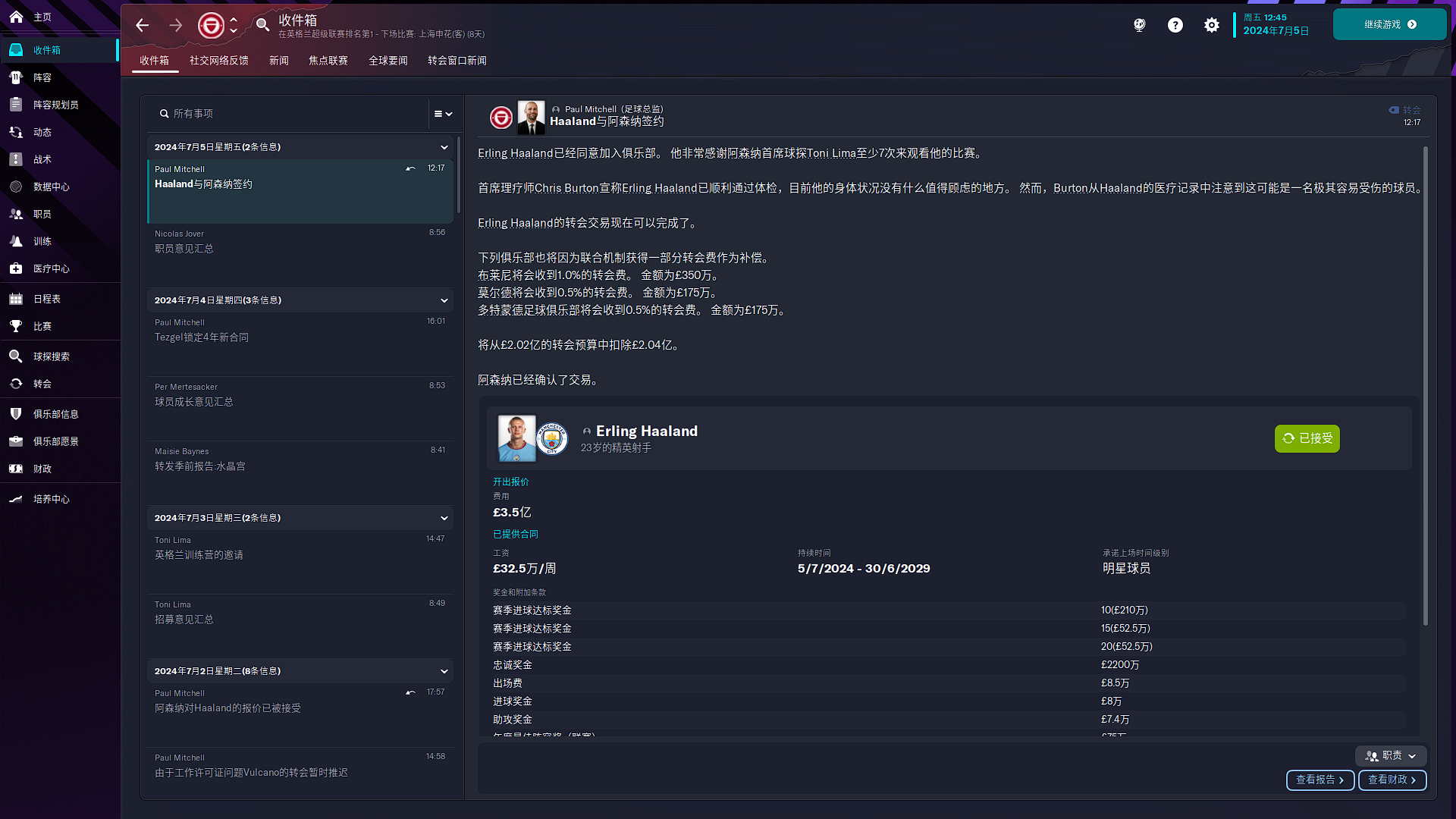The height and width of the screenshot is (819, 1456).
Task: Click the 所有事项 search input field
Action: click(x=292, y=114)
